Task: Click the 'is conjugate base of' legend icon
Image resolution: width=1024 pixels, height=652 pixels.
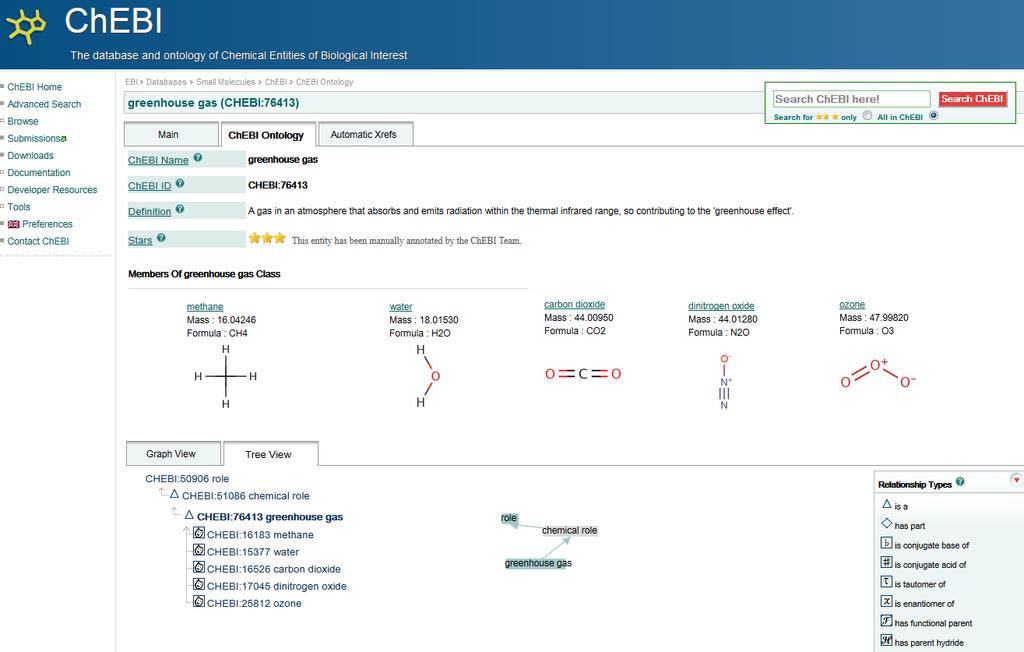Action: 886,543
